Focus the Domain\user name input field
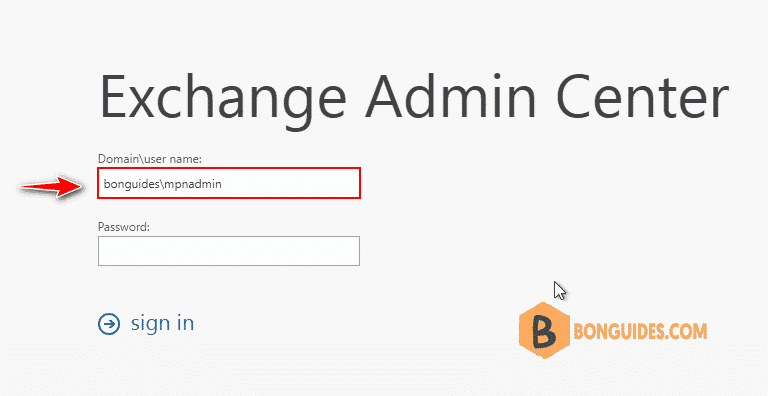768x396 pixels. point(229,183)
